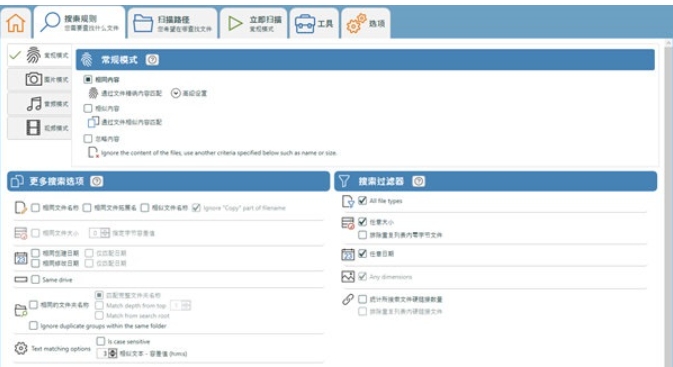This screenshot has width=673, height=367.
Task: Enable the Same drive checkbox
Action: pyautogui.click(x=35, y=279)
